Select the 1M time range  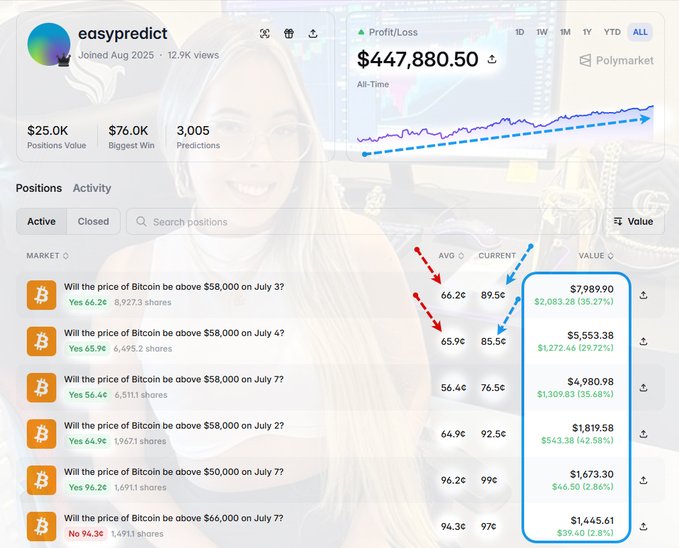[x=565, y=32]
